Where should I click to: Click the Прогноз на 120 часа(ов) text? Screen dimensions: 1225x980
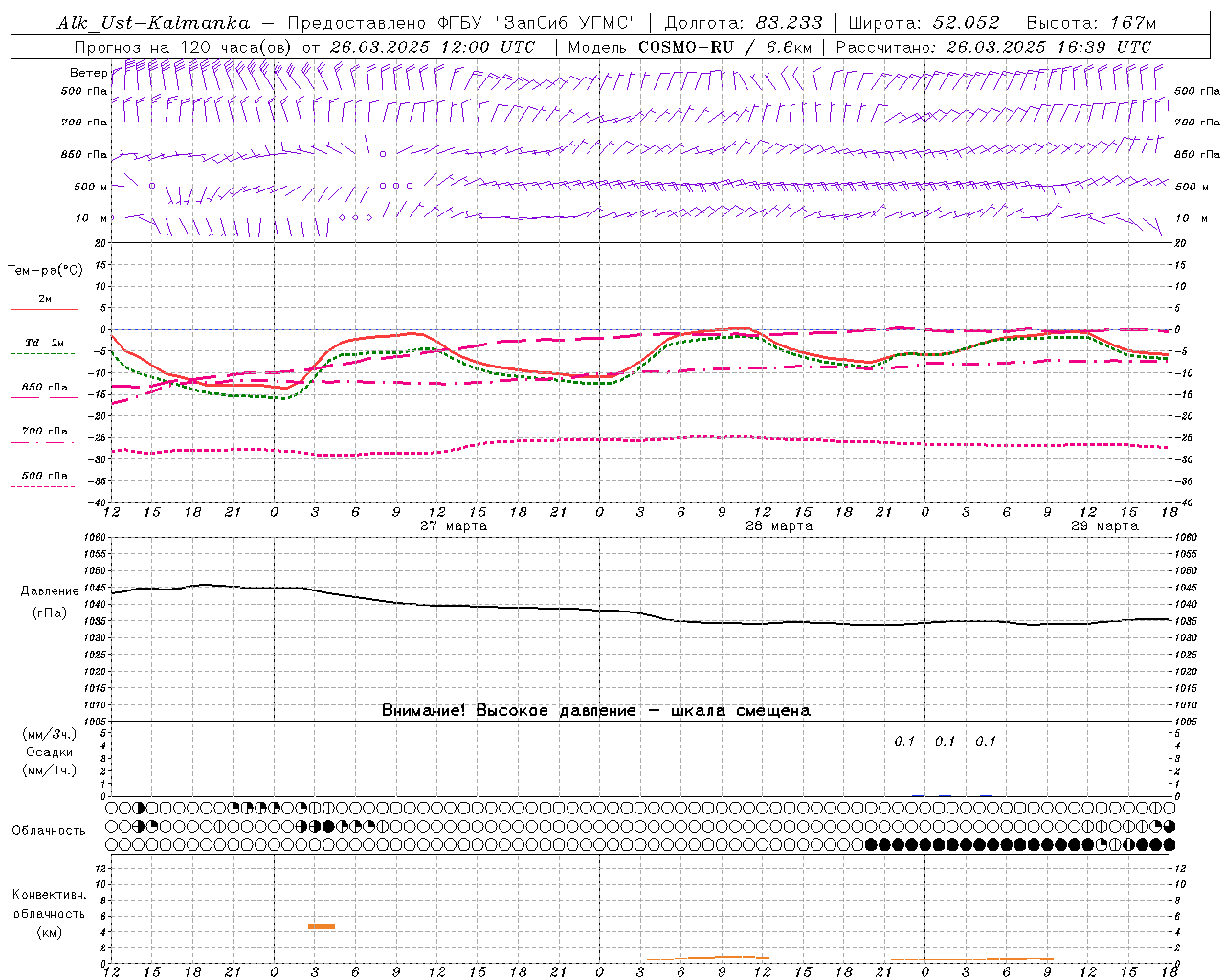(x=186, y=47)
